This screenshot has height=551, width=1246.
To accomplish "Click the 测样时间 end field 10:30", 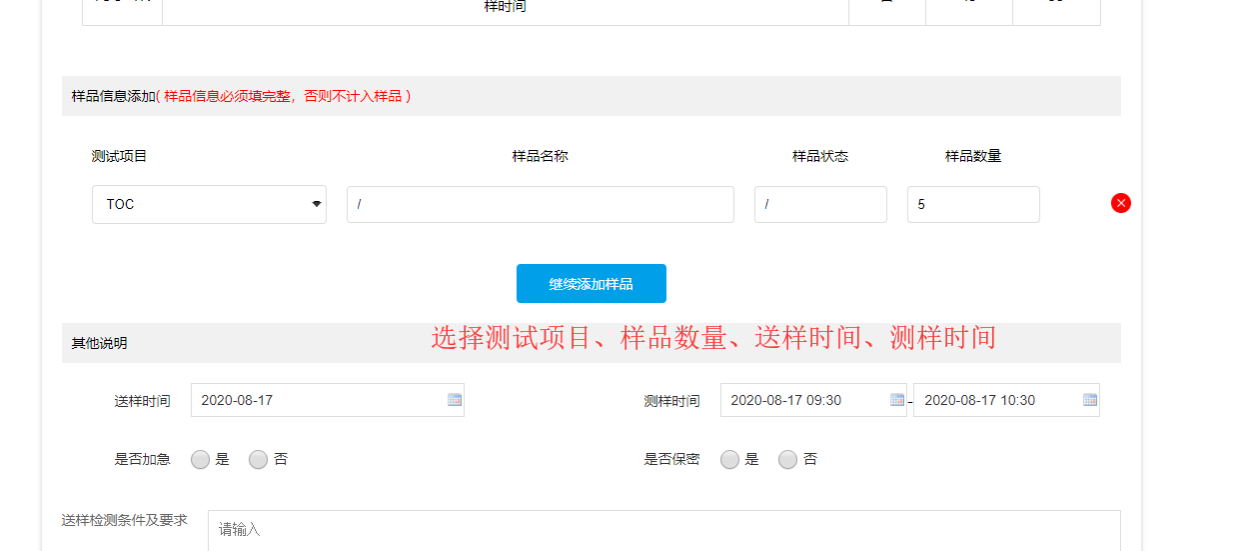I will [997, 400].
